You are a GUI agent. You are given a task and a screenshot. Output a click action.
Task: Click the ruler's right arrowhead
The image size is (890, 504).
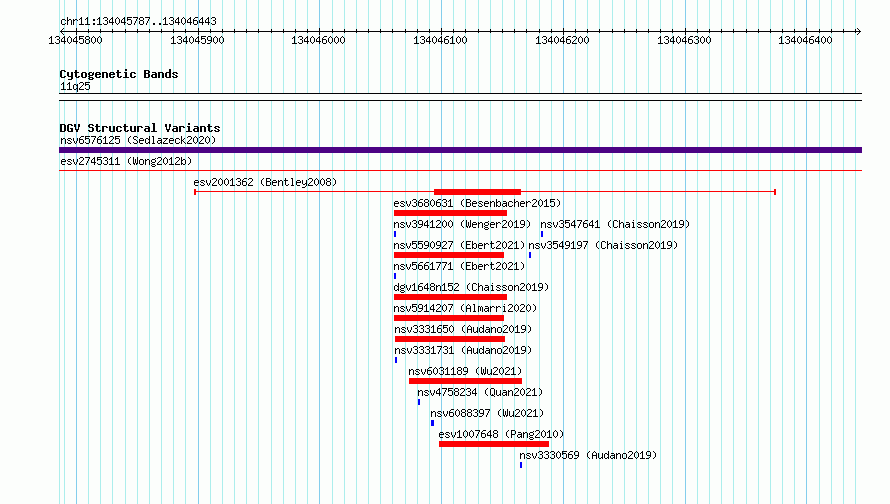[859, 31]
